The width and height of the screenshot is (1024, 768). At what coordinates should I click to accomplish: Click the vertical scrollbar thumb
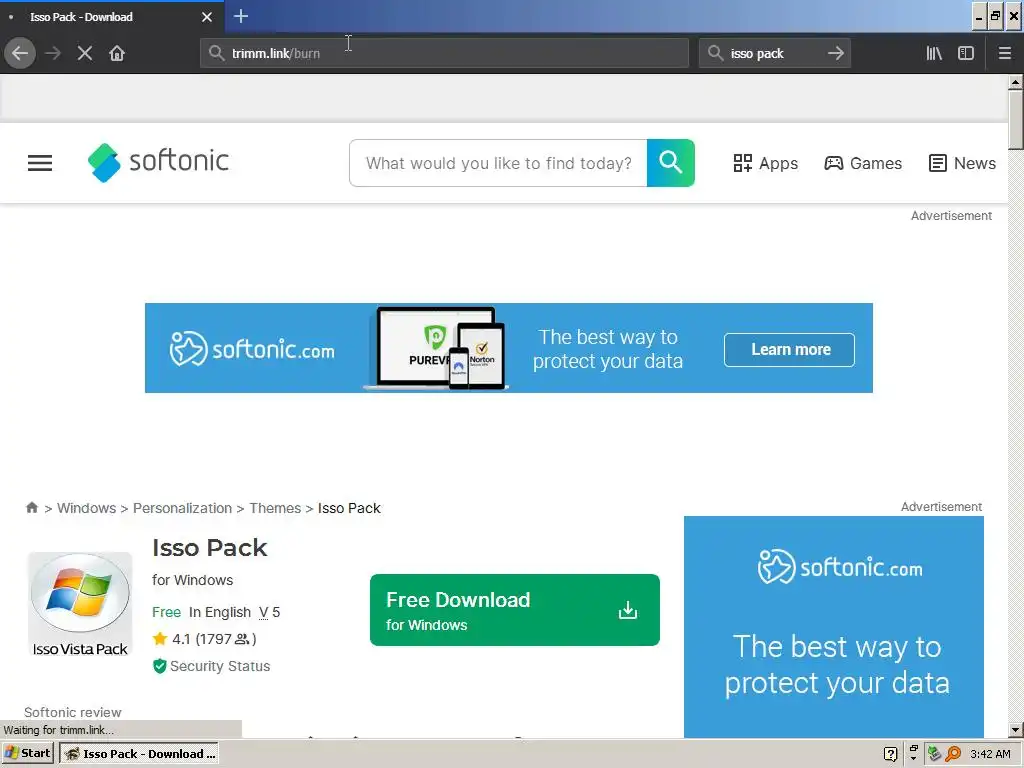pos(1015,120)
